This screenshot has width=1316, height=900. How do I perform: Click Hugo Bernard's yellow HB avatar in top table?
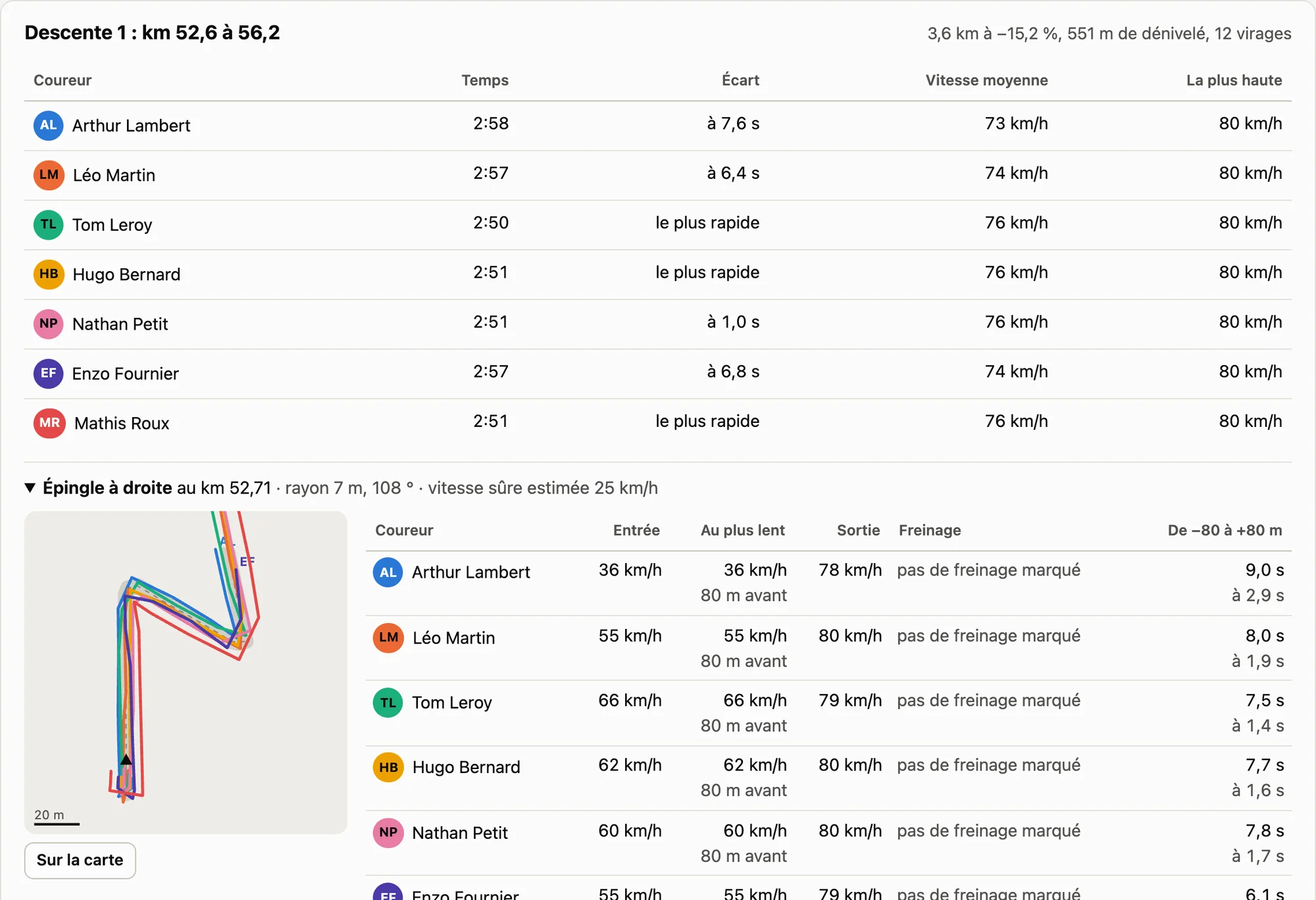coord(49,274)
